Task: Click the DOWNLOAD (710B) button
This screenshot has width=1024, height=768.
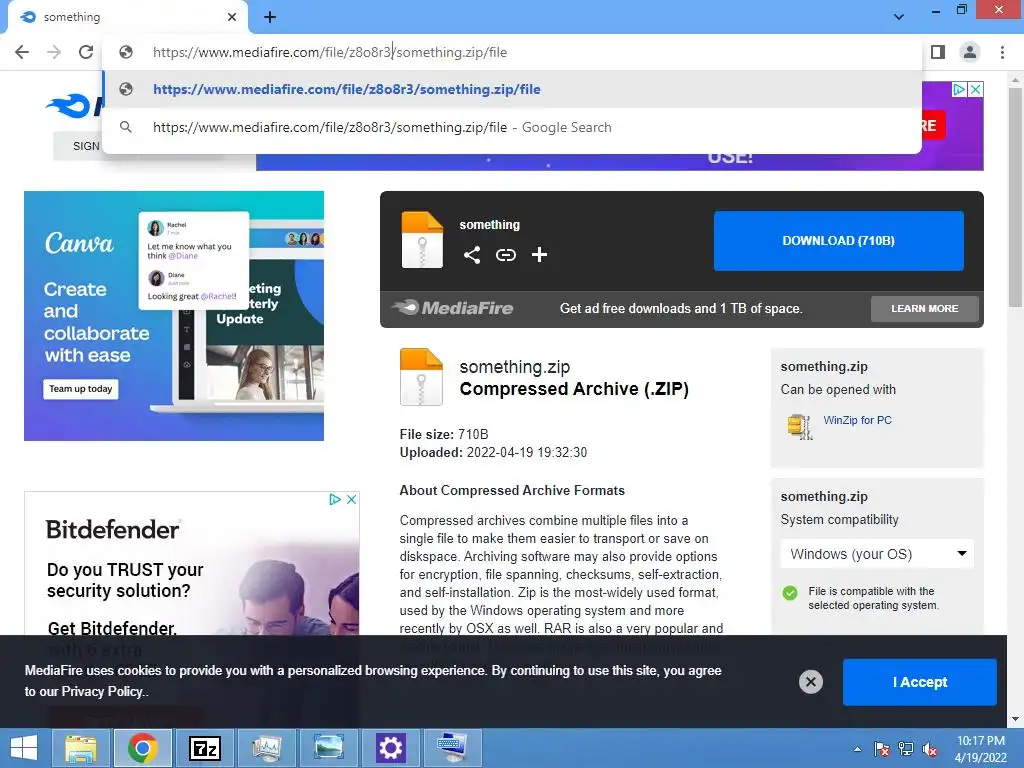Action: (x=839, y=240)
